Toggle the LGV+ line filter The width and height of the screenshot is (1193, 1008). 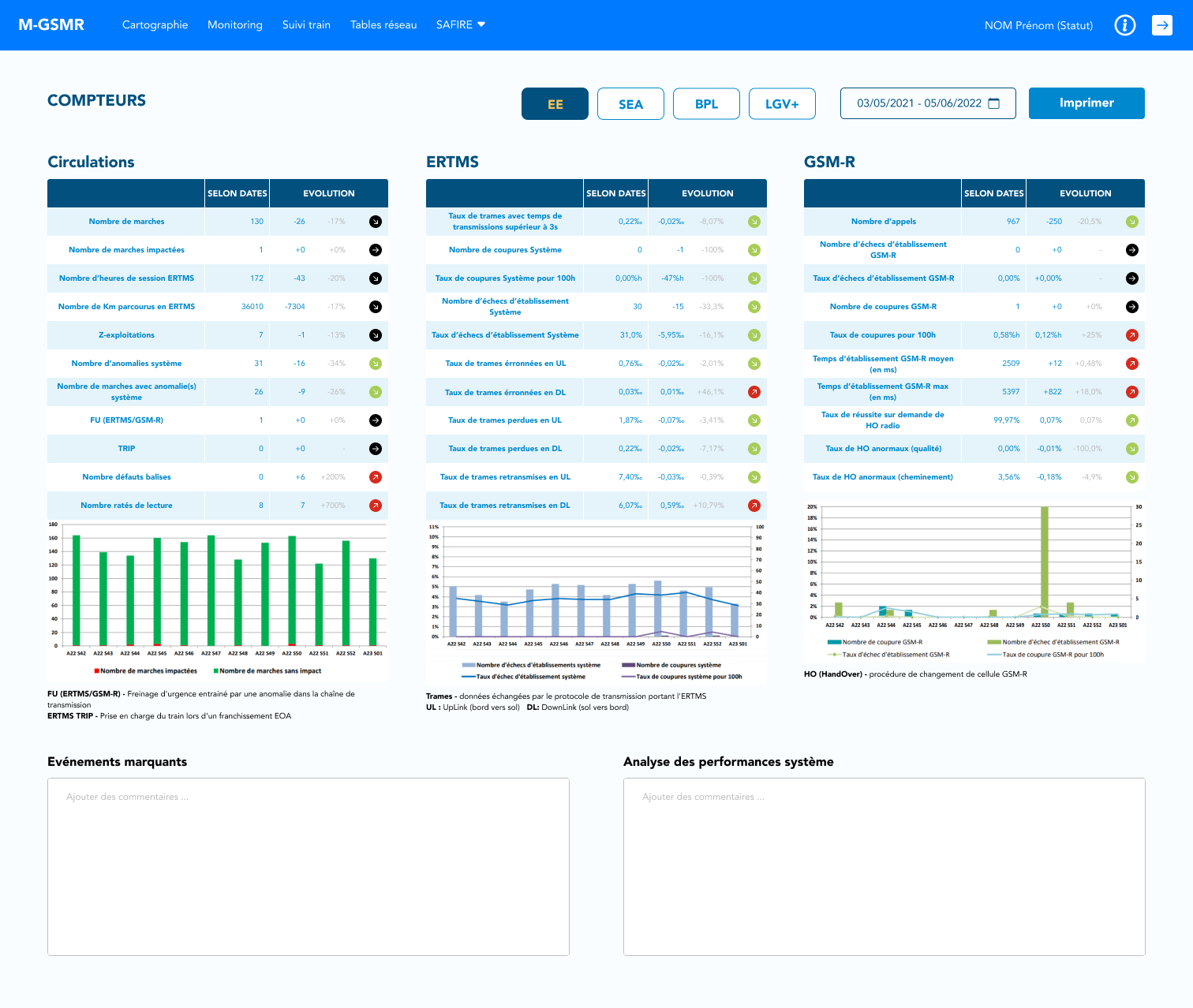(782, 104)
